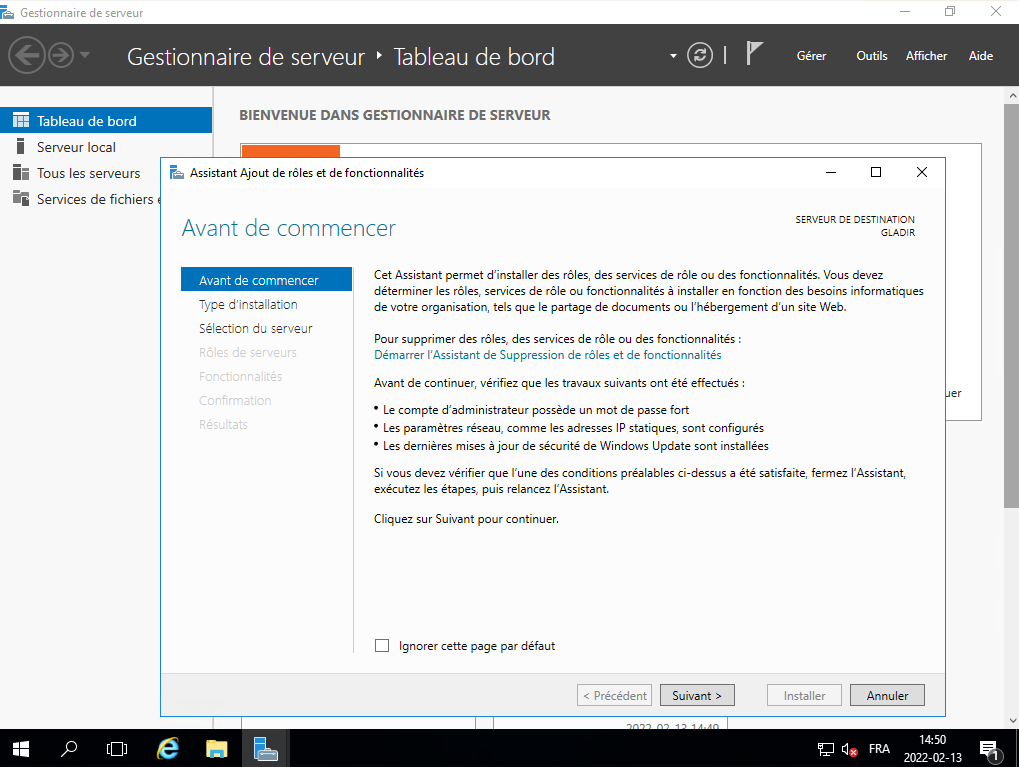This screenshot has height=767, width=1019.
Task: Expand the dropdown arrow left of refresh icon
Action: (673, 56)
